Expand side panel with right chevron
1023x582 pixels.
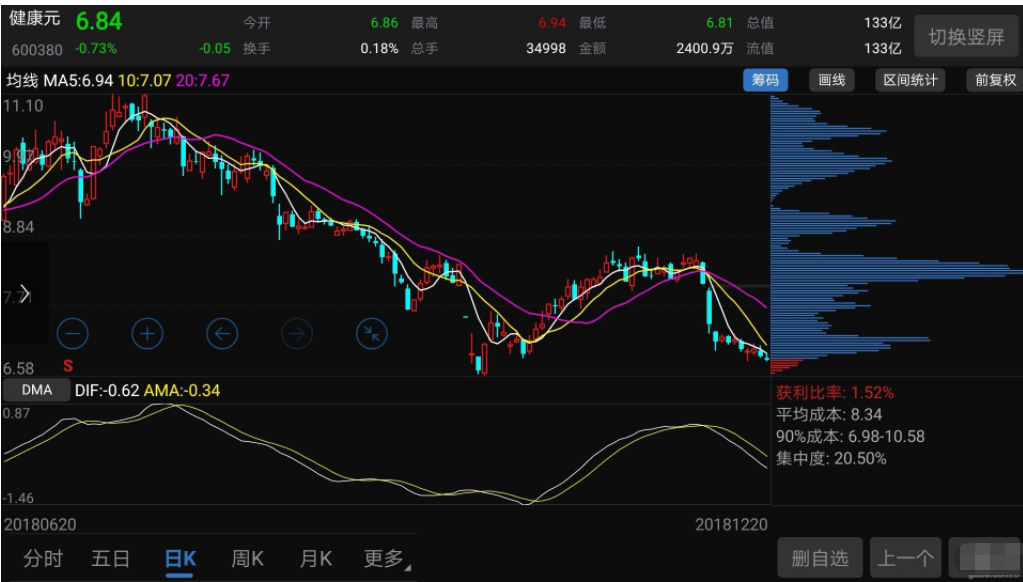click(24, 293)
